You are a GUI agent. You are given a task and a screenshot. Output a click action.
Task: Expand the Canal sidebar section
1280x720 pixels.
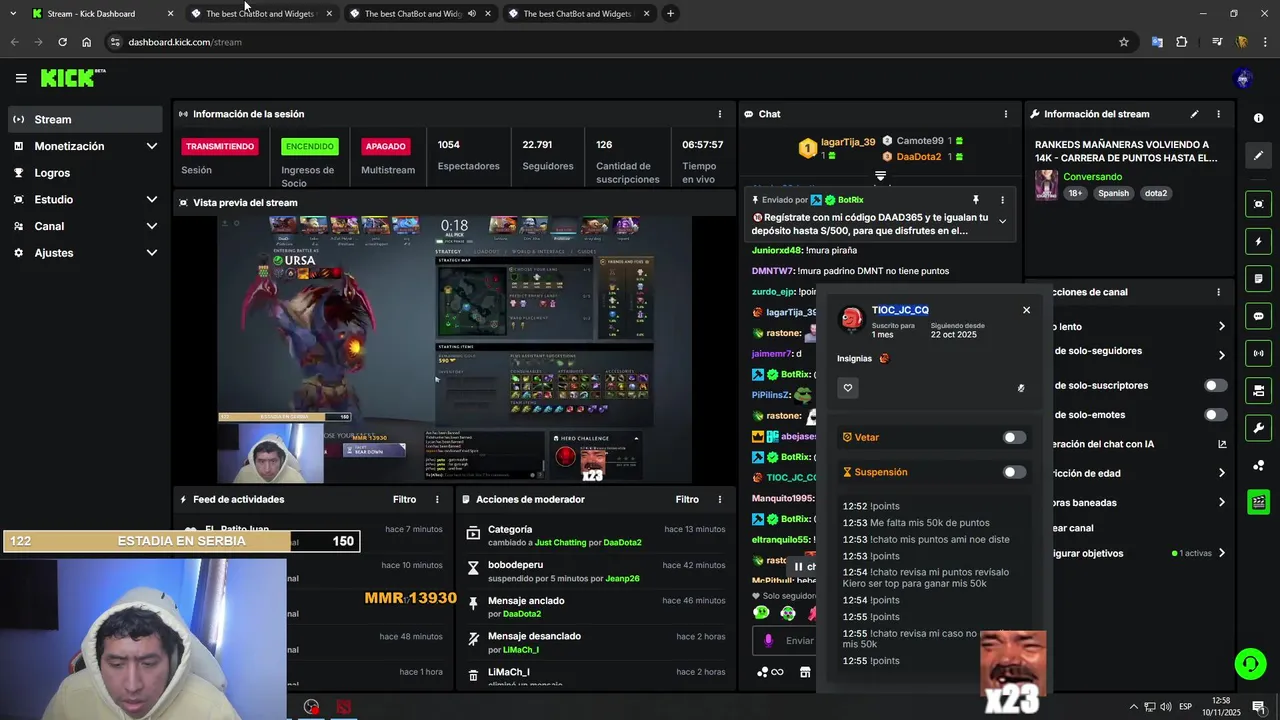tap(151, 226)
